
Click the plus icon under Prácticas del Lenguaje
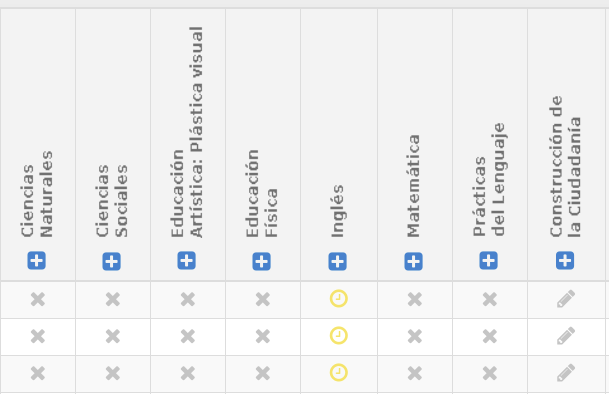click(x=488, y=261)
